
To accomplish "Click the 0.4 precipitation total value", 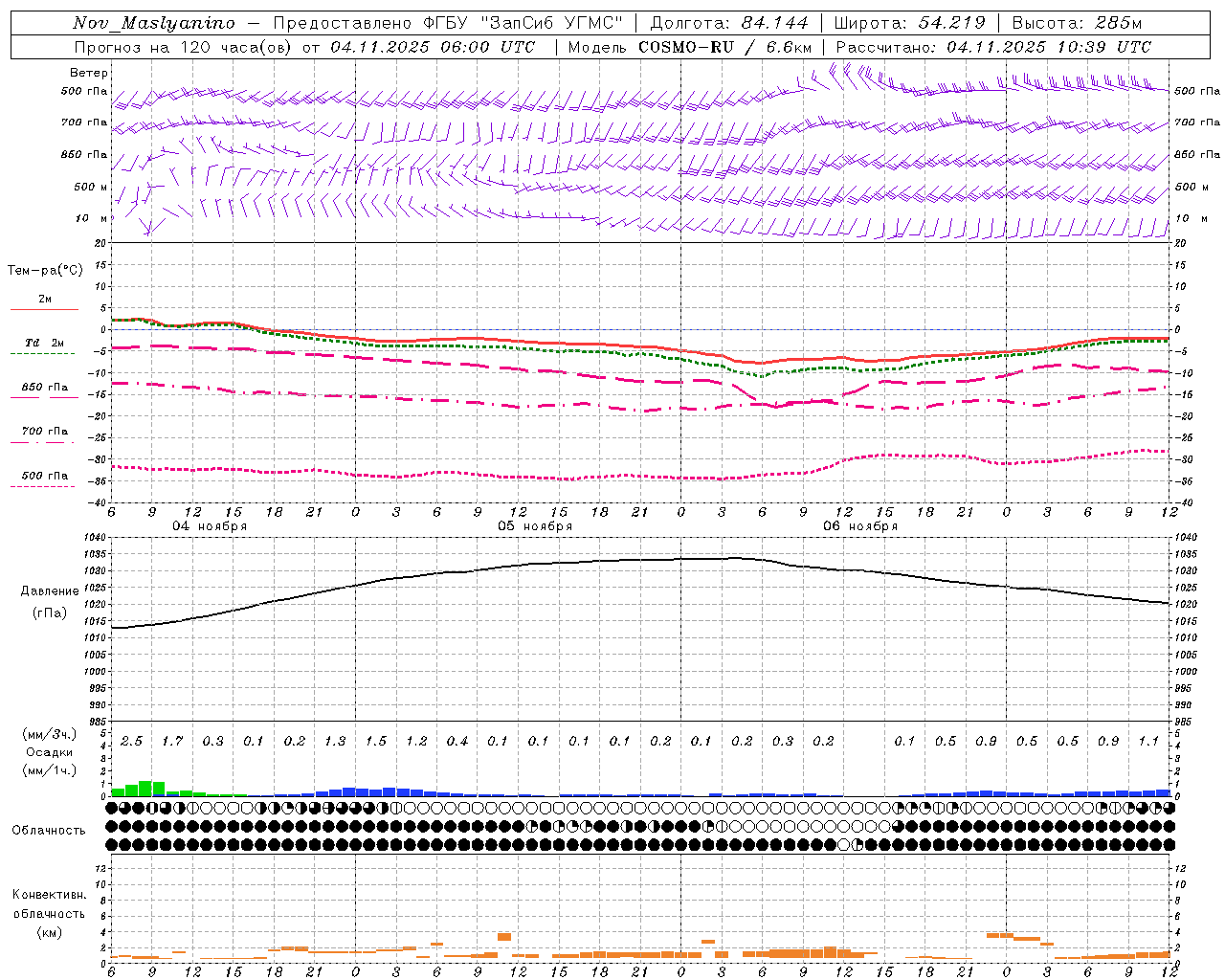I will pyautogui.click(x=457, y=741).
